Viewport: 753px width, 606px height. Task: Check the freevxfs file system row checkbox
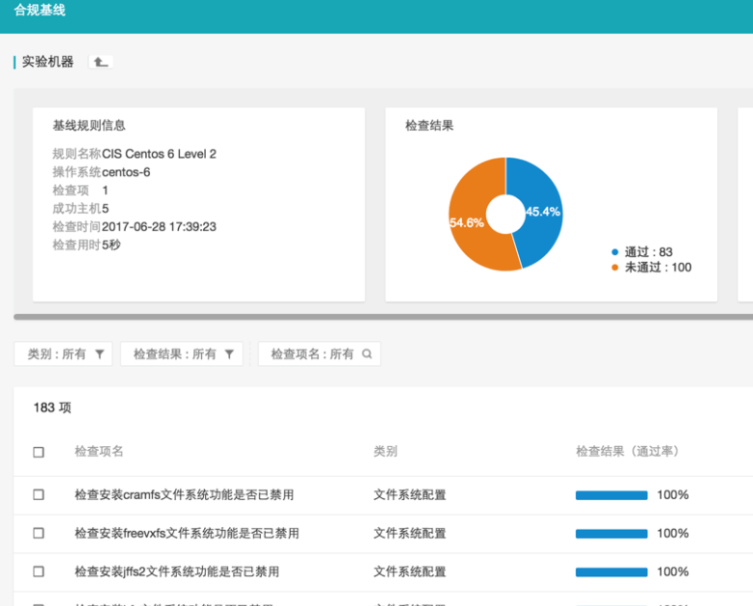pyautogui.click(x=38, y=533)
